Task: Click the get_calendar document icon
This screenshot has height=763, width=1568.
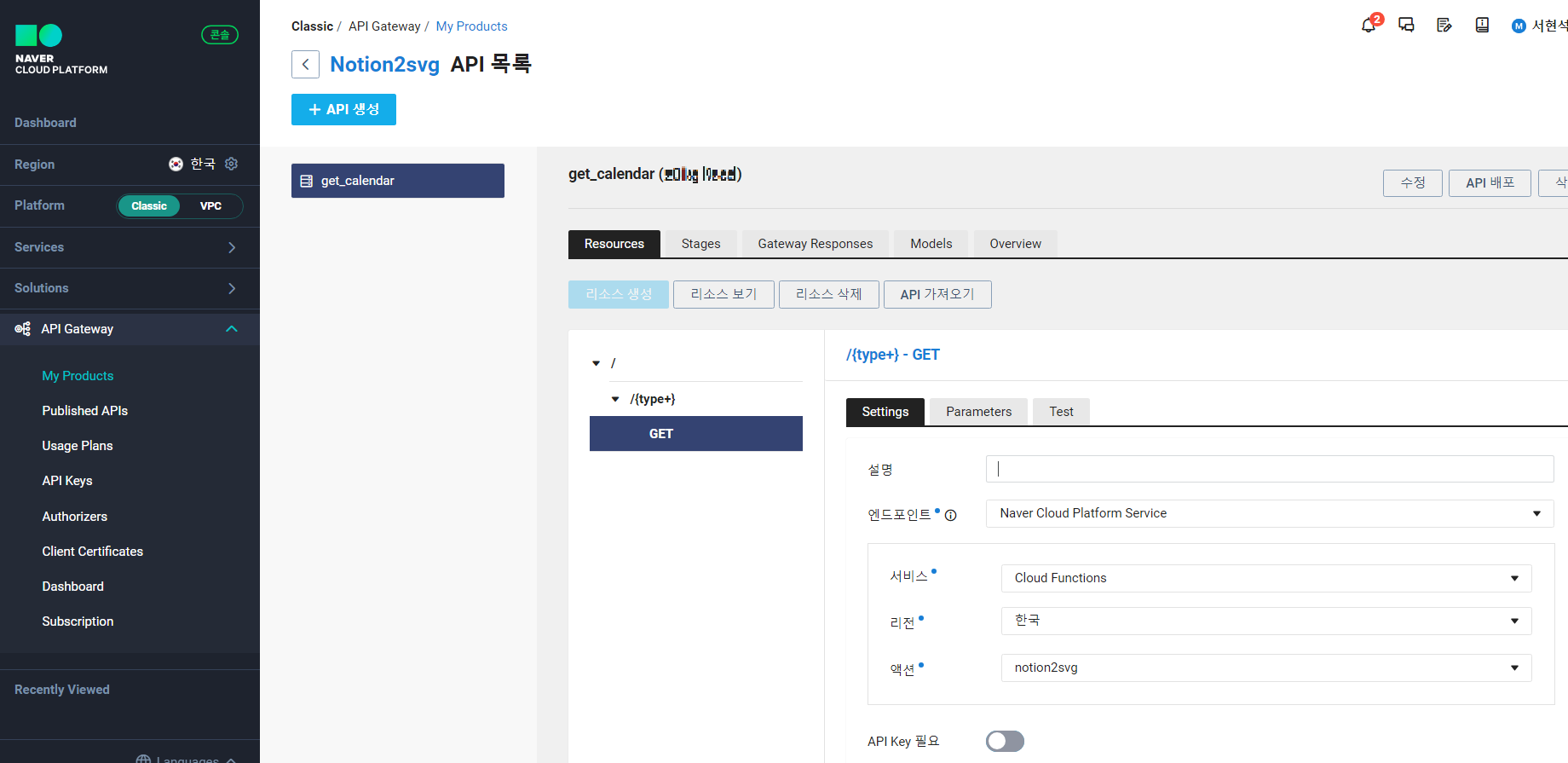Action: [x=307, y=181]
